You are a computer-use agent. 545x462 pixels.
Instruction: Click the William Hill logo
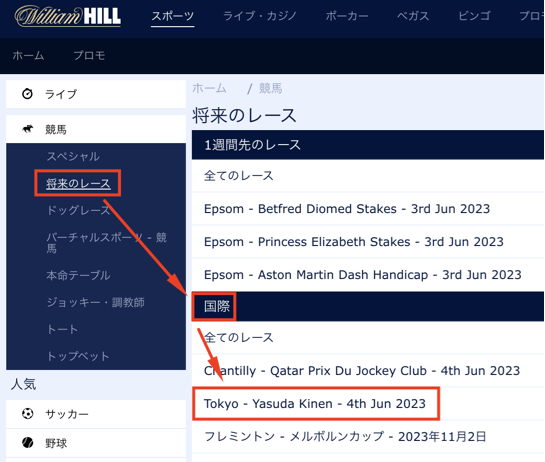(x=68, y=16)
